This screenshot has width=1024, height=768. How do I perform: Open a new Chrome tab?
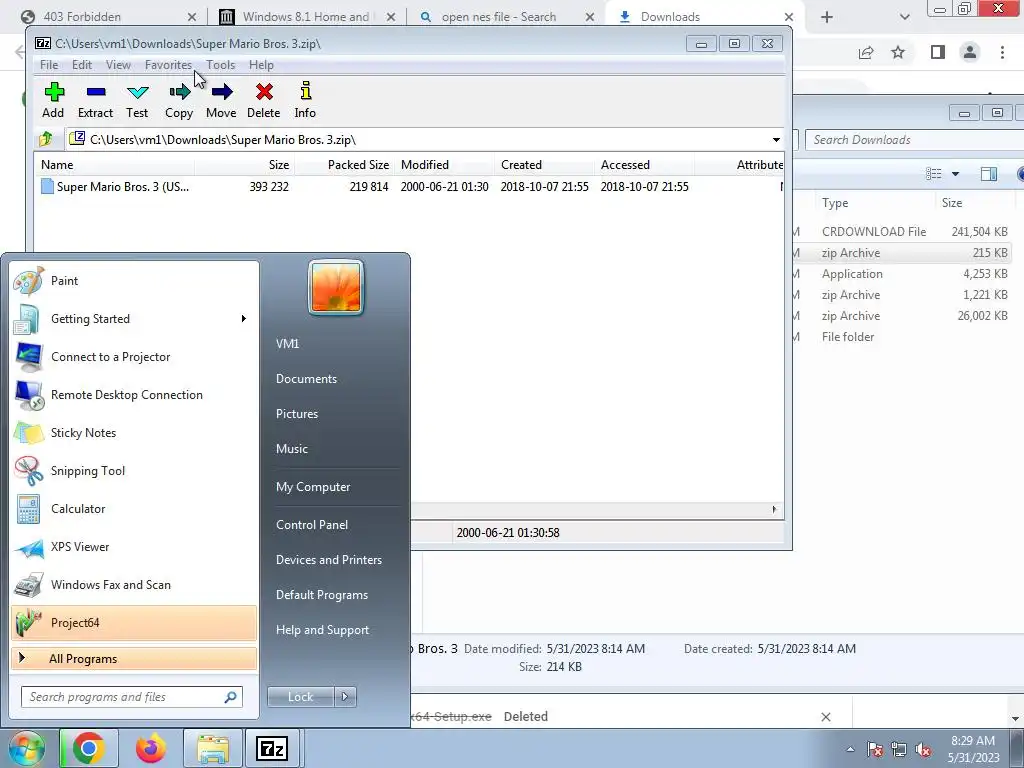tap(827, 17)
